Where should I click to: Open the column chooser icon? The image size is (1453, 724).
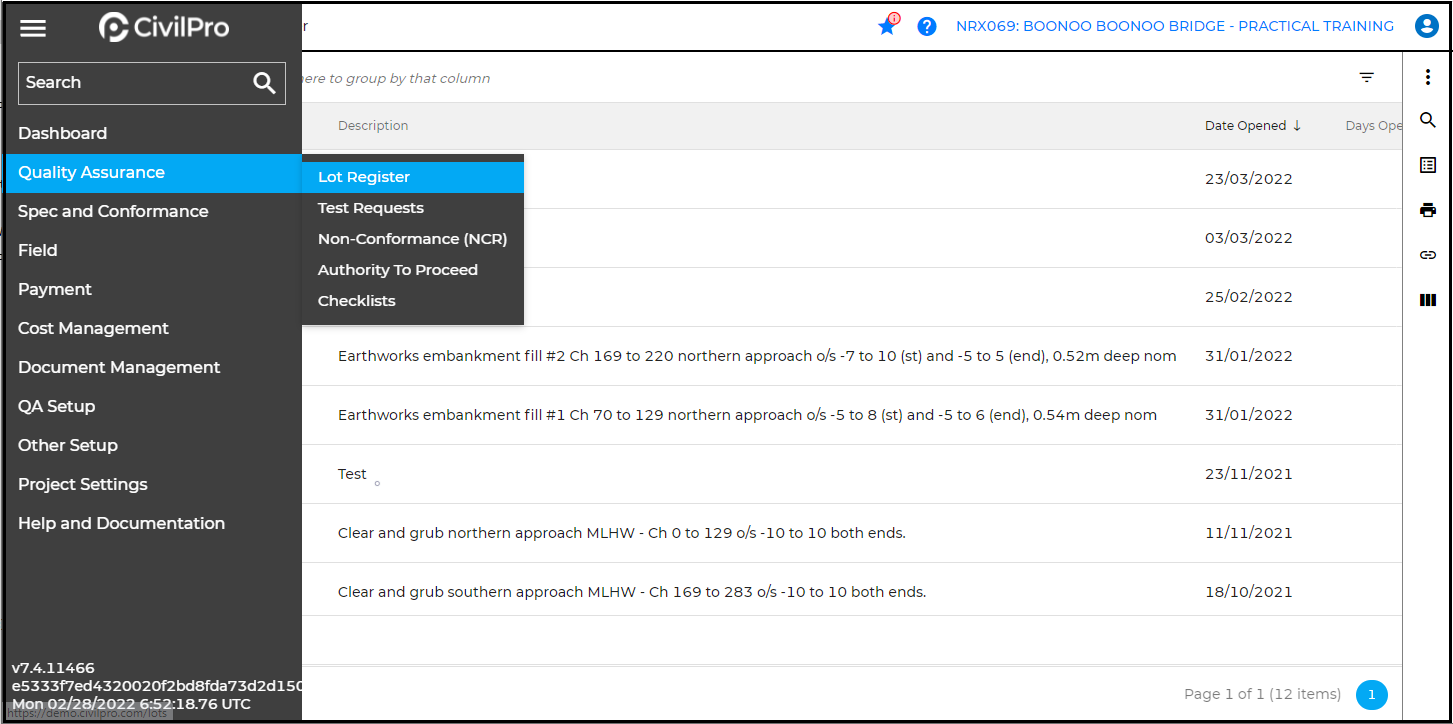[x=1428, y=300]
